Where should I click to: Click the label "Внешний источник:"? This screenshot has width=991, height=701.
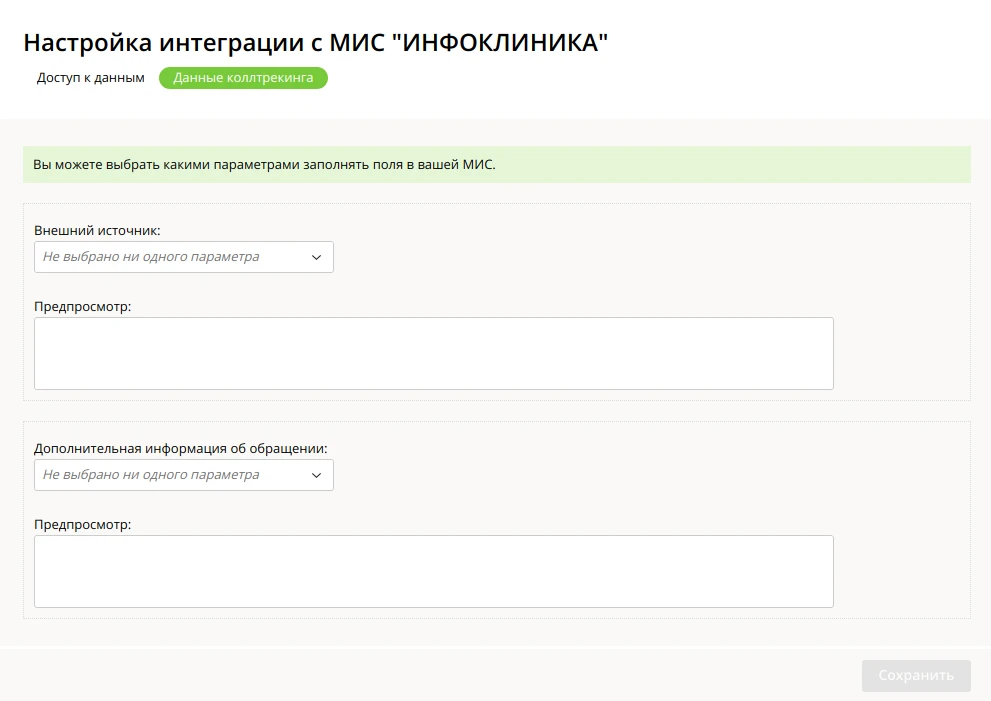click(x=97, y=231)
